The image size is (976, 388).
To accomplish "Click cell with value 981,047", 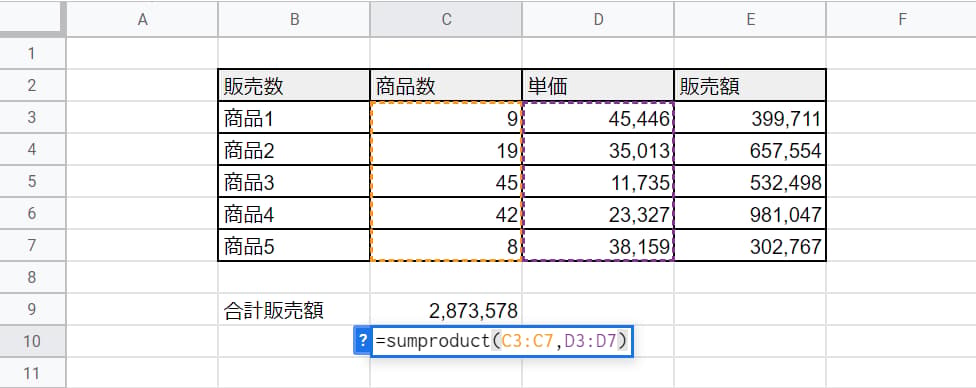I will point(750,214).
